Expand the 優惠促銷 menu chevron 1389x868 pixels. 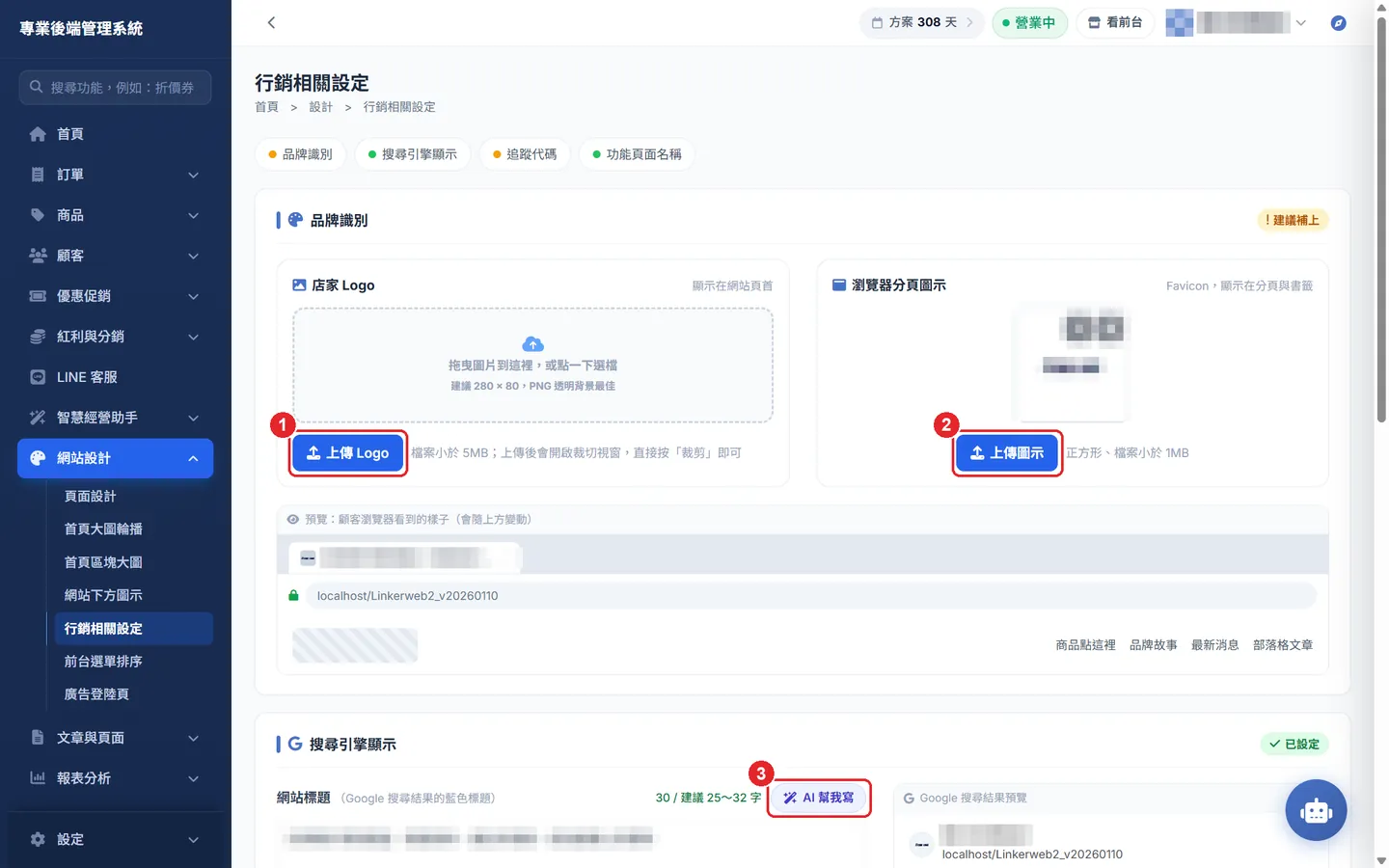[193, 296]
